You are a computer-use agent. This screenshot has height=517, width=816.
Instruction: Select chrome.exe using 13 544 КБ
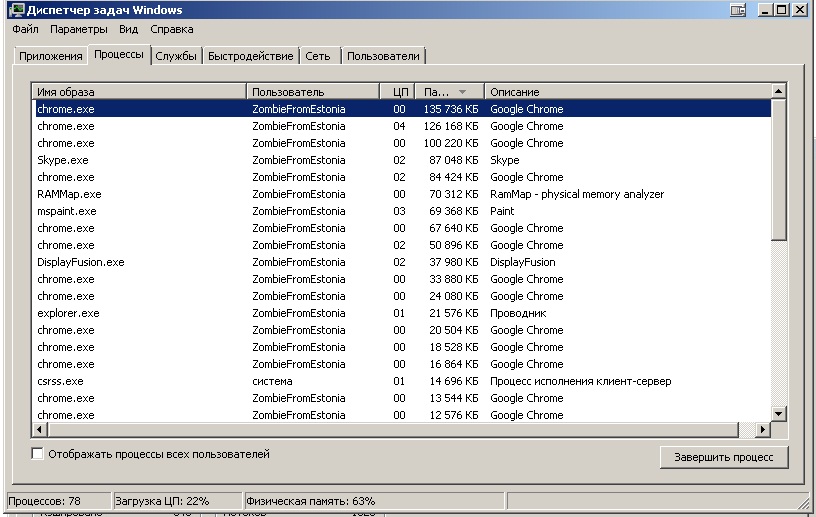[x=401, y=398]
